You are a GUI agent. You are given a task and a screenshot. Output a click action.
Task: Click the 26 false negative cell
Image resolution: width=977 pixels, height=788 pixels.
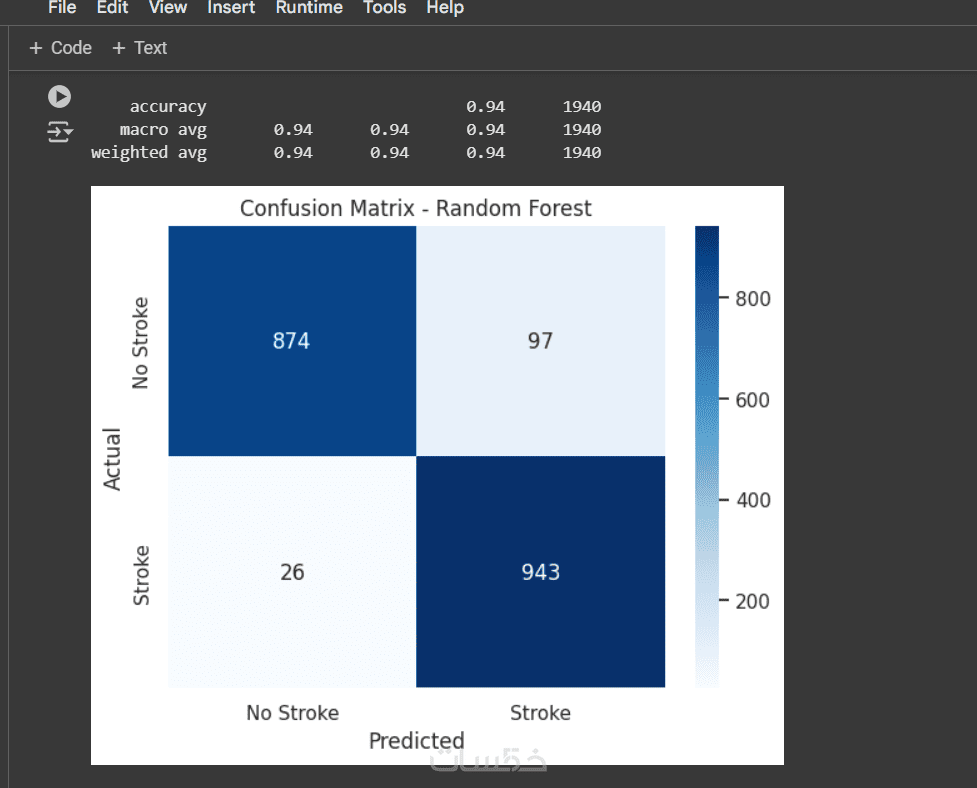click(291, 572)
